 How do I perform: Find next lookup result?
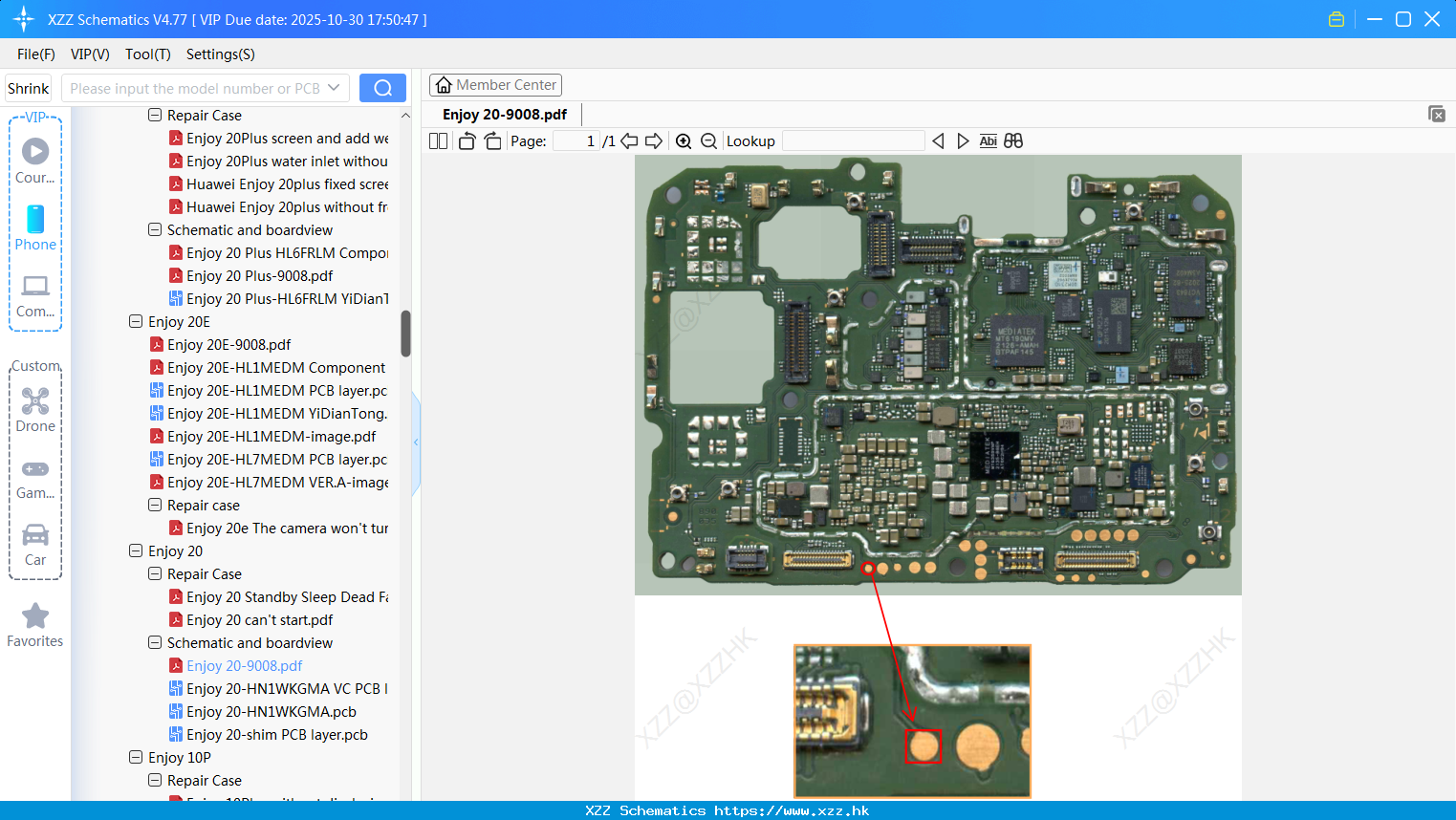(x=963, y=140)
